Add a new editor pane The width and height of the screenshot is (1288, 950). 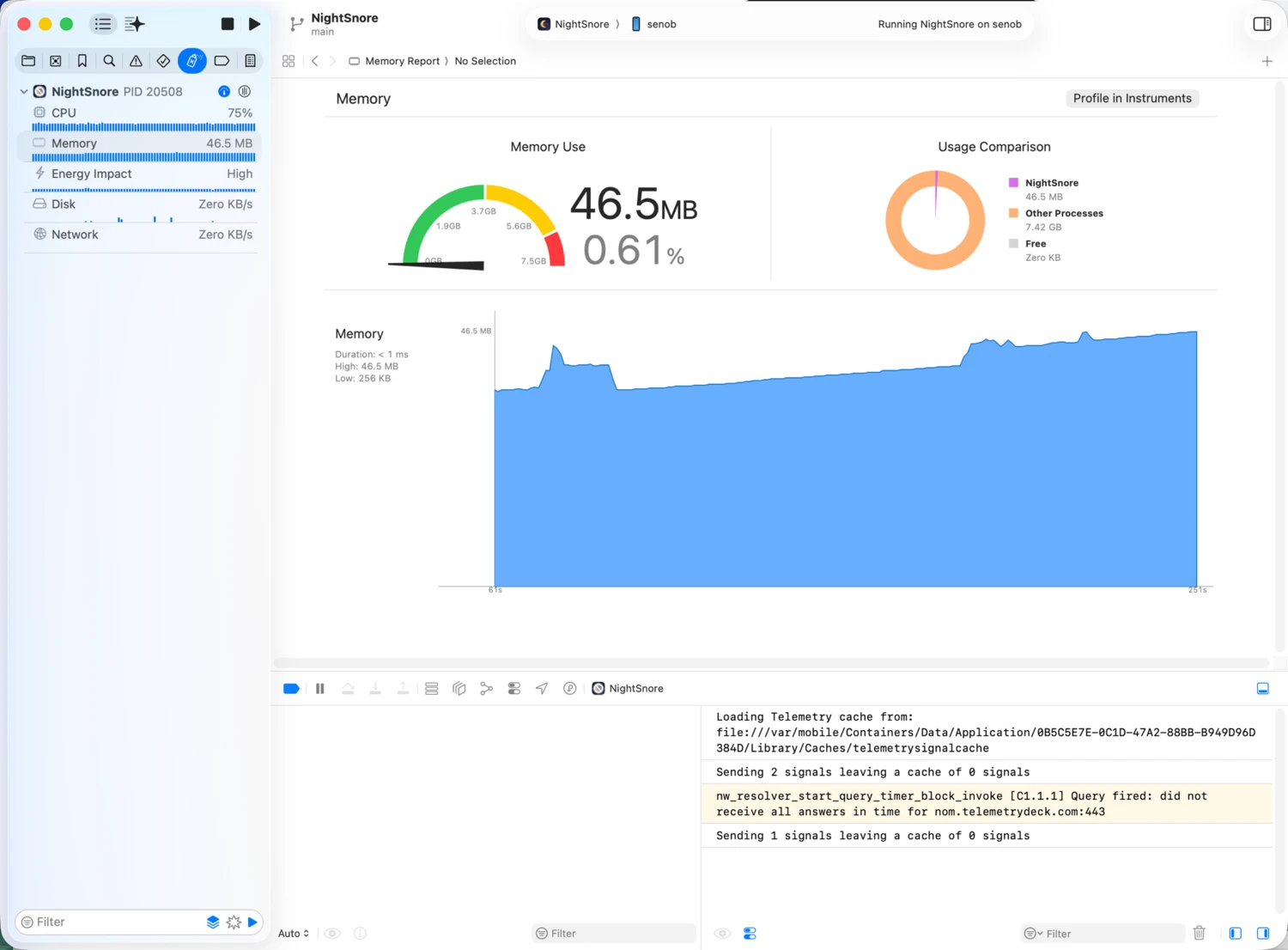tap(1267, 61)
